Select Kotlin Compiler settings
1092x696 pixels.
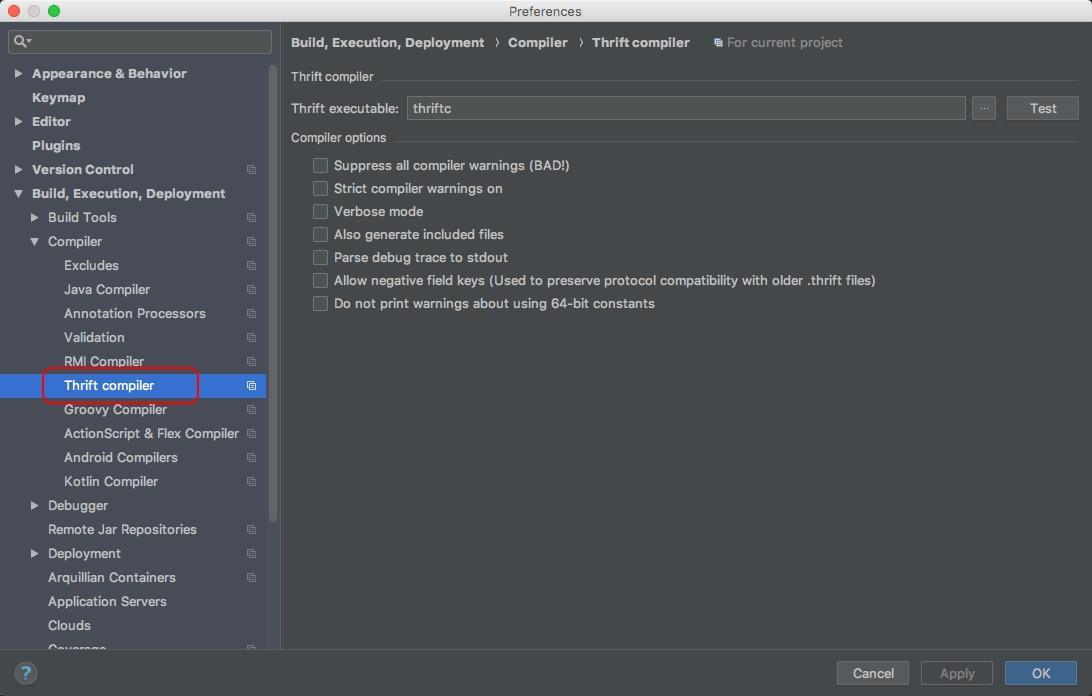(111, 481)
